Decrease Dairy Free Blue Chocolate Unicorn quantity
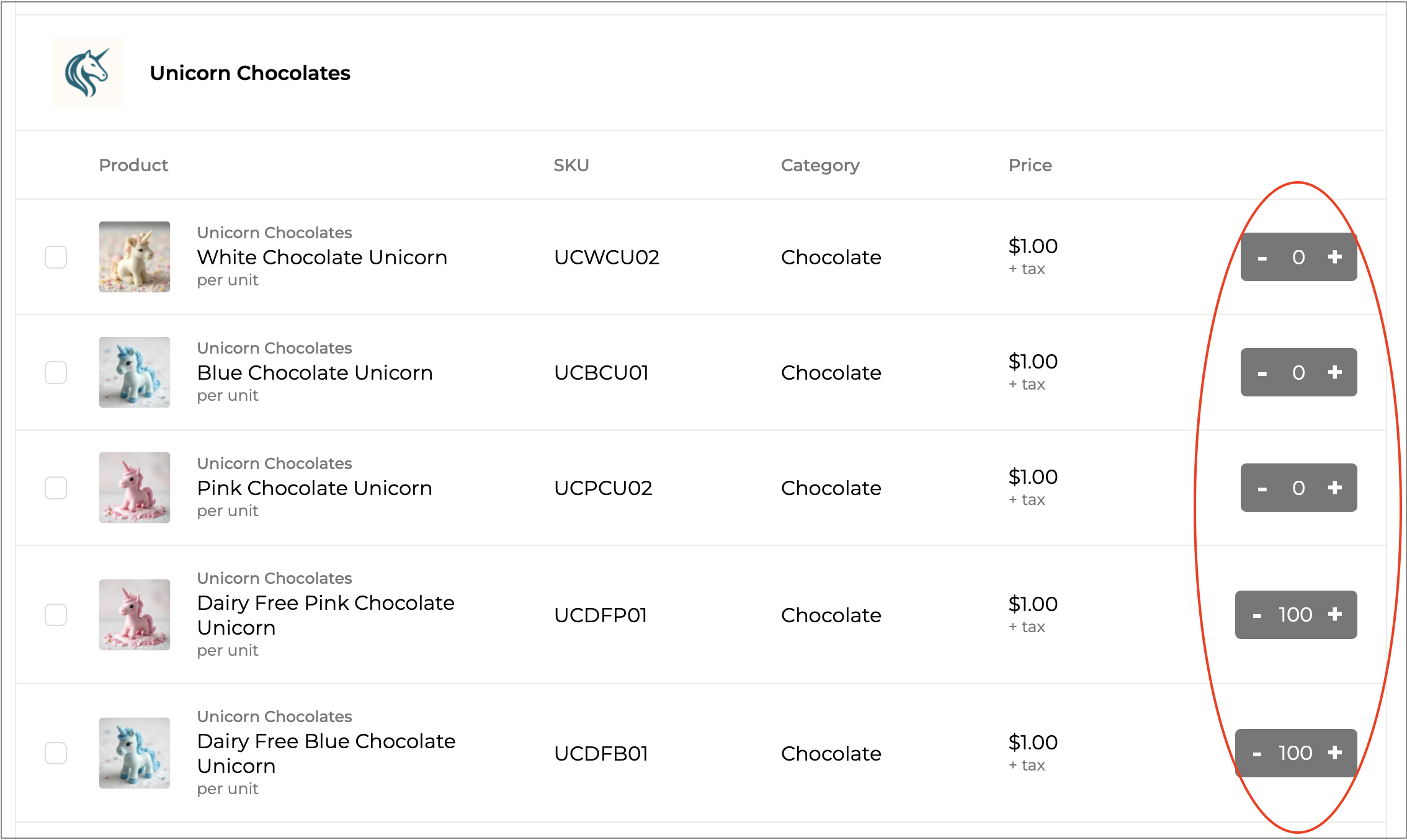 click(1257, 754)
